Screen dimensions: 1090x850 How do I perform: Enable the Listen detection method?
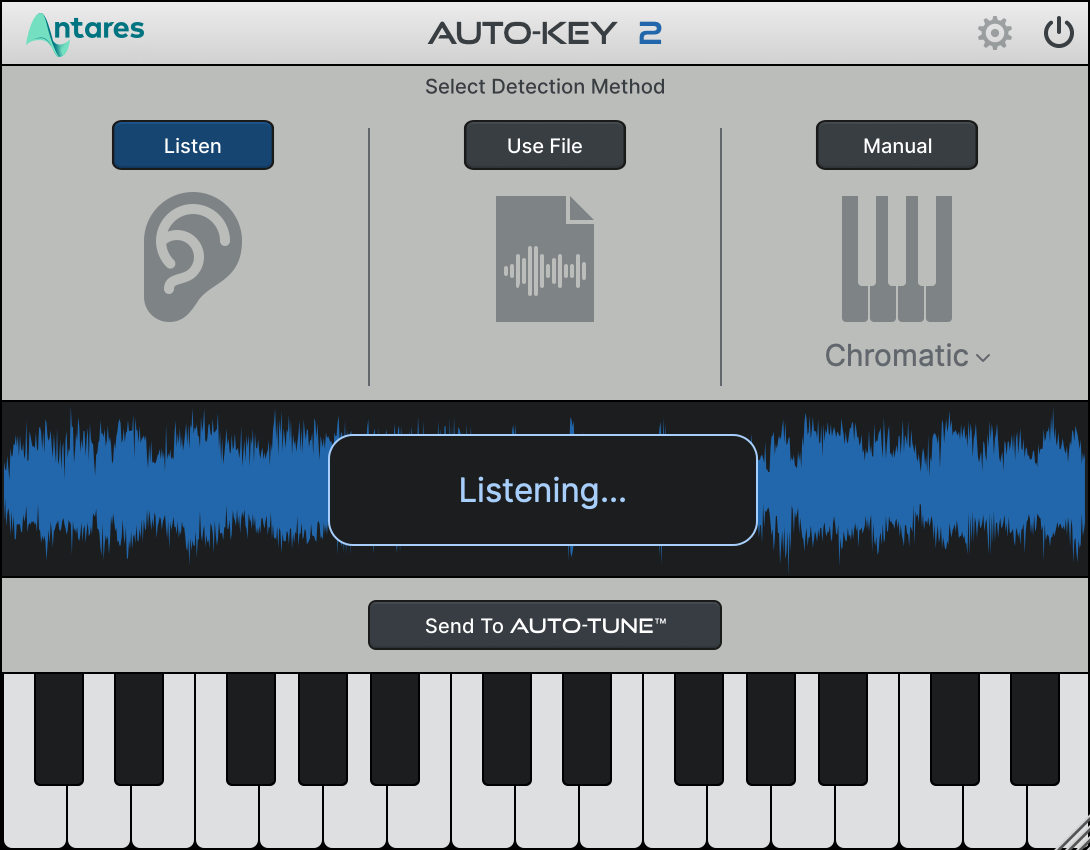pos(192,145)
